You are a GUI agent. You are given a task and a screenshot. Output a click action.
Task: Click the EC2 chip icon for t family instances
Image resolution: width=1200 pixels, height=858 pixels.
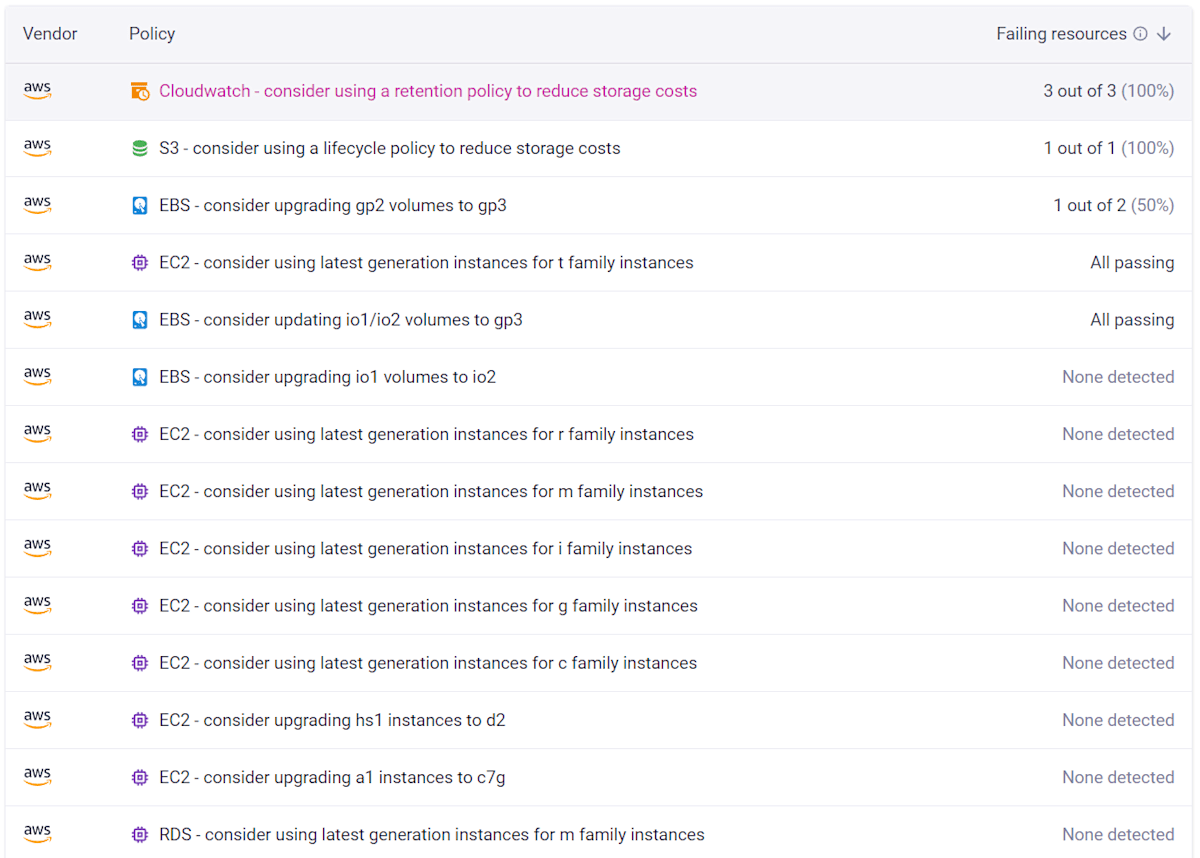140,263
